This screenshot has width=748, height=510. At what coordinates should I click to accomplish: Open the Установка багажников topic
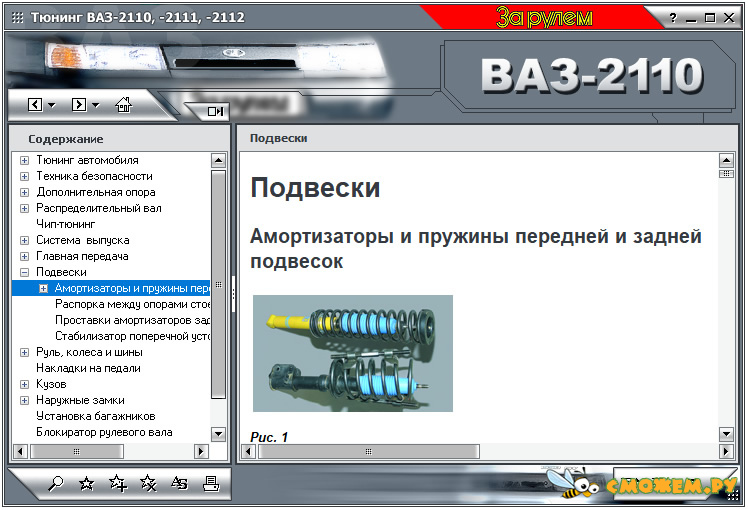(96, 416)
